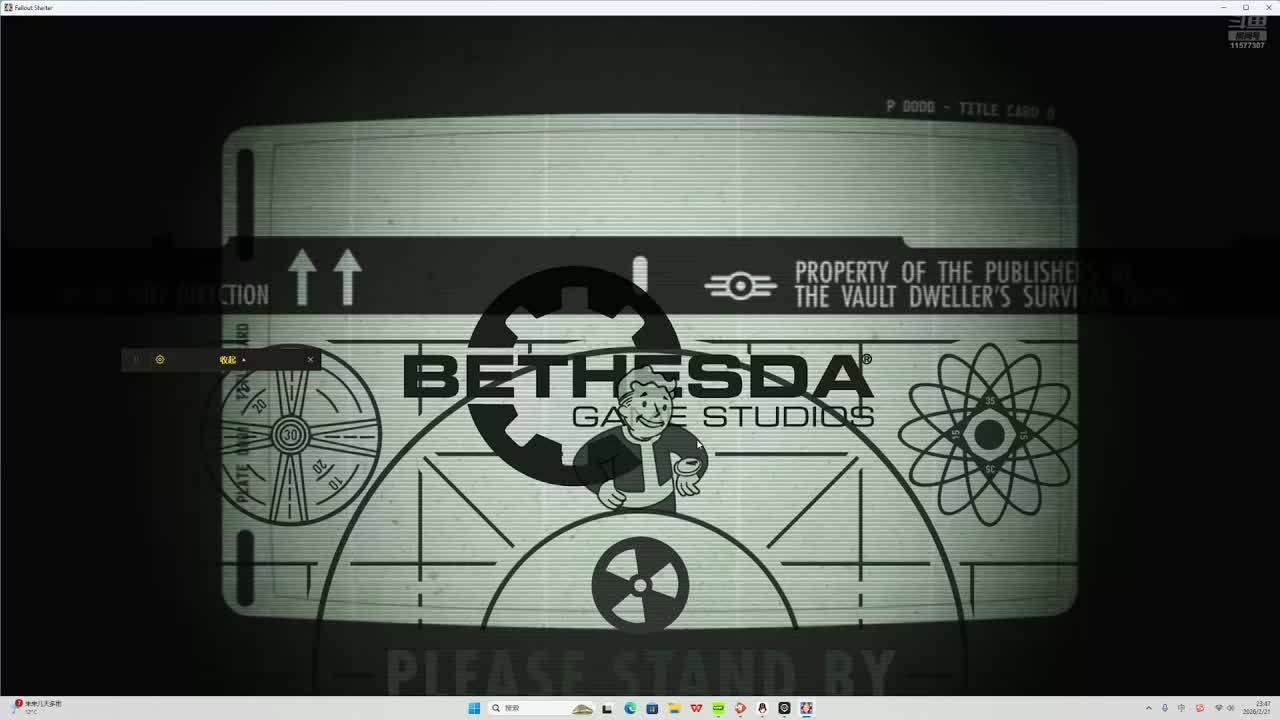1280x720 pixels.
Task: Open the clock and date flyout
Action: tap(1256, 708)
